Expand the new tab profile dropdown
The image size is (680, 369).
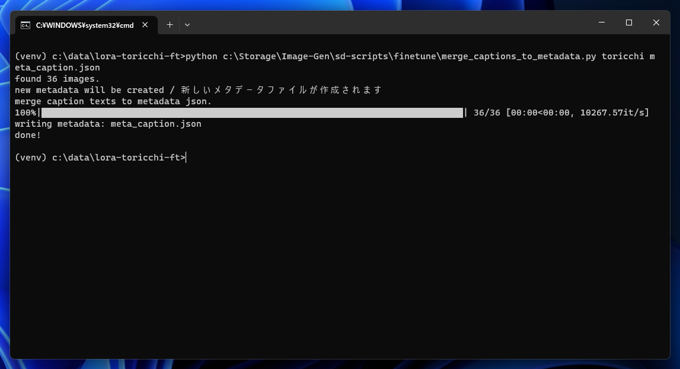[187, 25]
